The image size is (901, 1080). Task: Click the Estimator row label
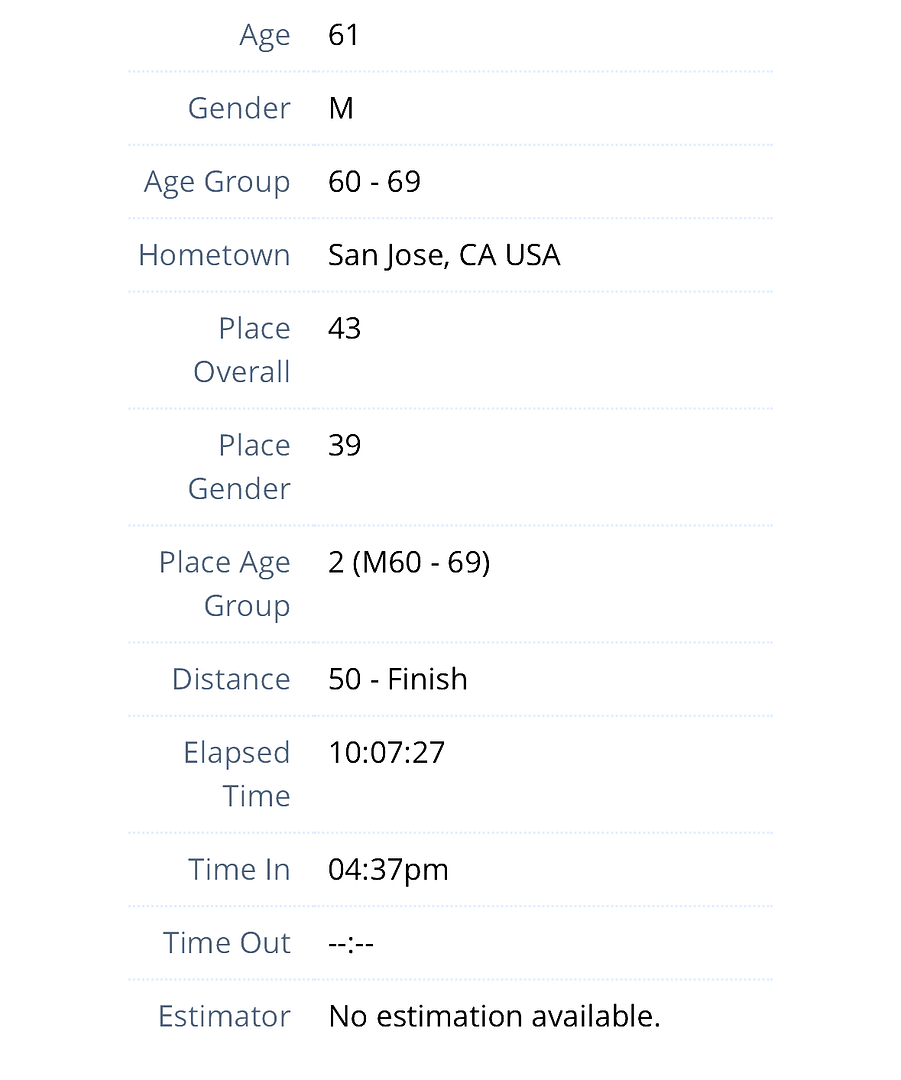coord(224,1016)
